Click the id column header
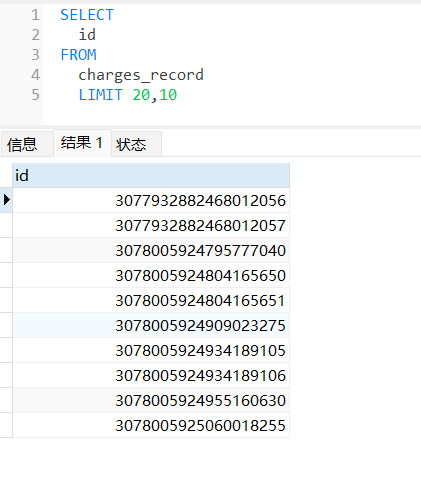 [151, 175]
